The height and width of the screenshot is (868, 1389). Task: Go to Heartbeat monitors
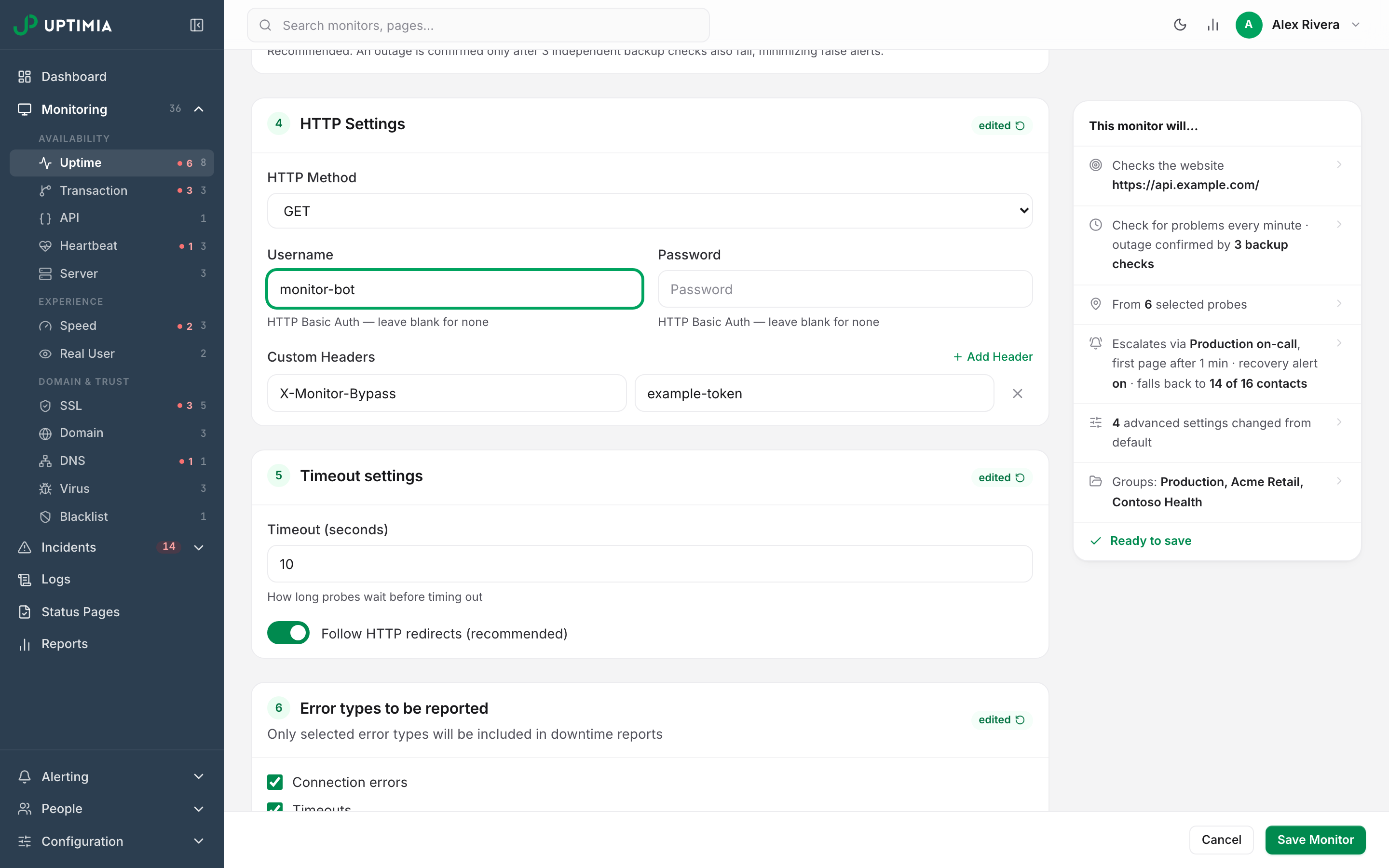tap(112, 246)
